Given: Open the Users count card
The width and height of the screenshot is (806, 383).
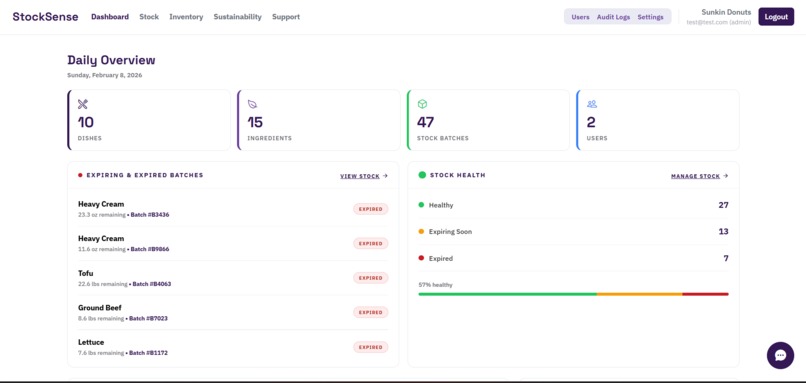Looking at the screenshot, I should [658, 120].
